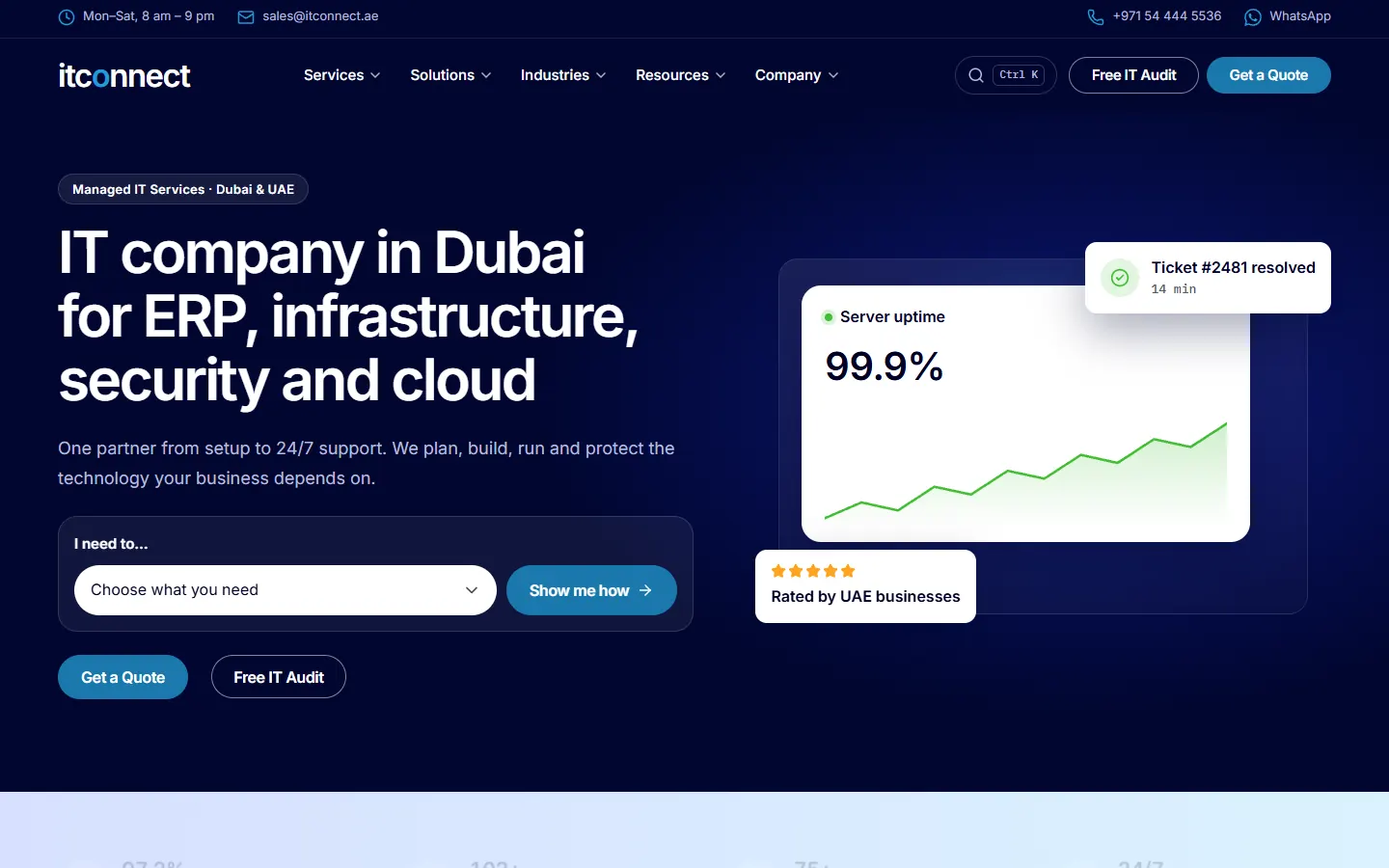Click 'IT company in Dubai' headline
This screenshot has width=1389, height=868.
[321, 253]
